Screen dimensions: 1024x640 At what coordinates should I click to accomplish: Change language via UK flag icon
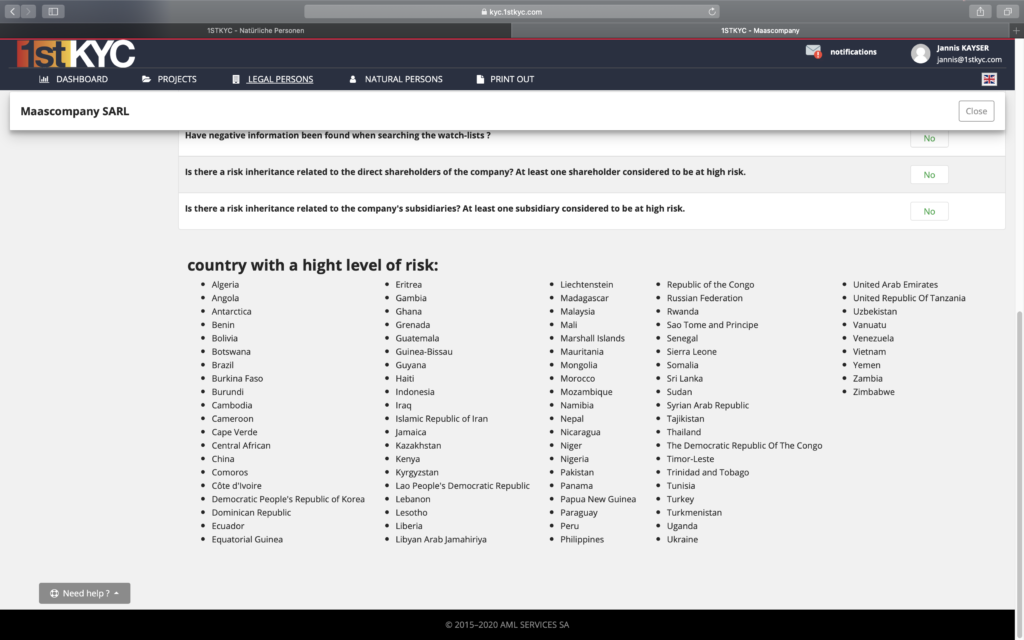989,79
